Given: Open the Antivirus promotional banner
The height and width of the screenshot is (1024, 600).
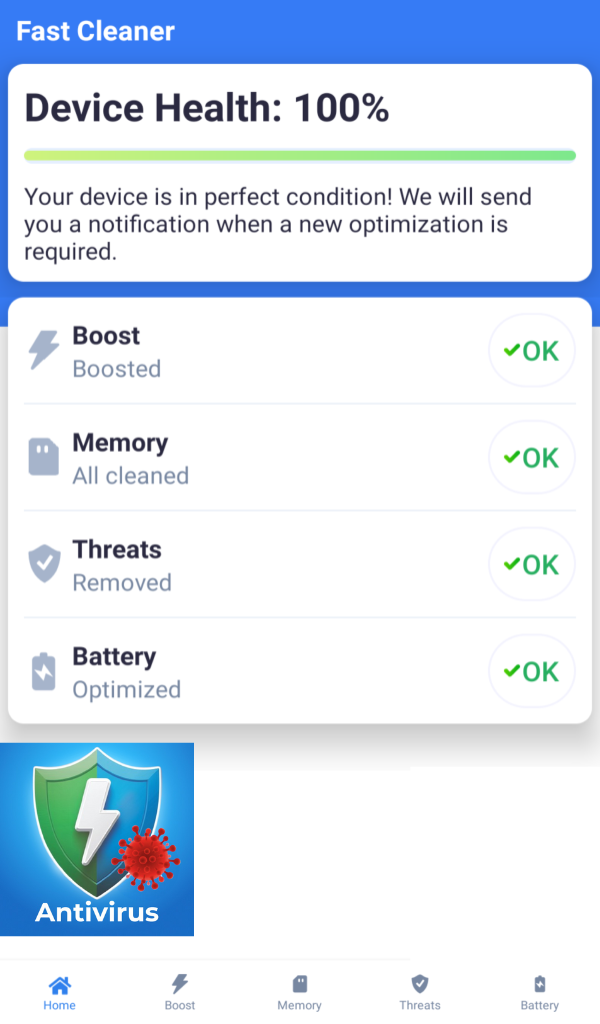Looking at the screenshot, I should (97, 838).
